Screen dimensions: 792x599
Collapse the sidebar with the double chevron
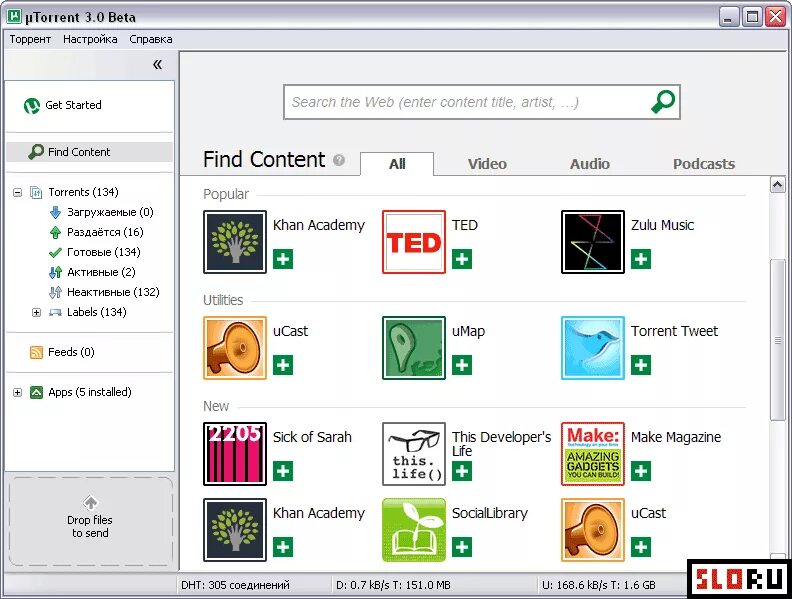158,64
